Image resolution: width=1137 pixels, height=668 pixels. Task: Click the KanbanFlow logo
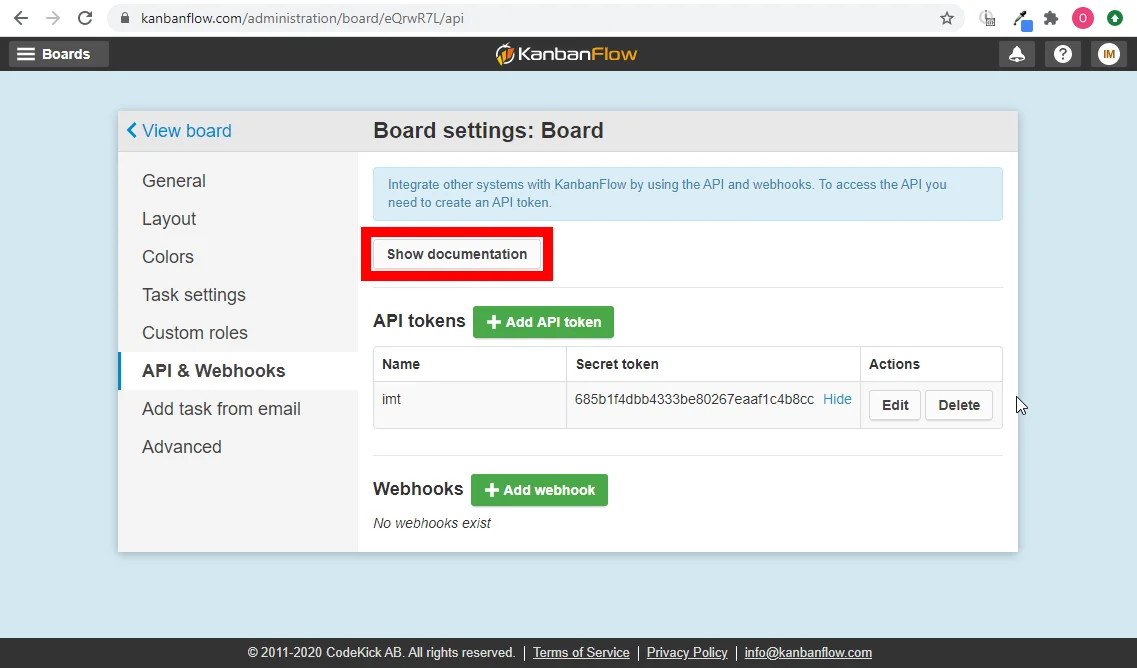[566, 54]
